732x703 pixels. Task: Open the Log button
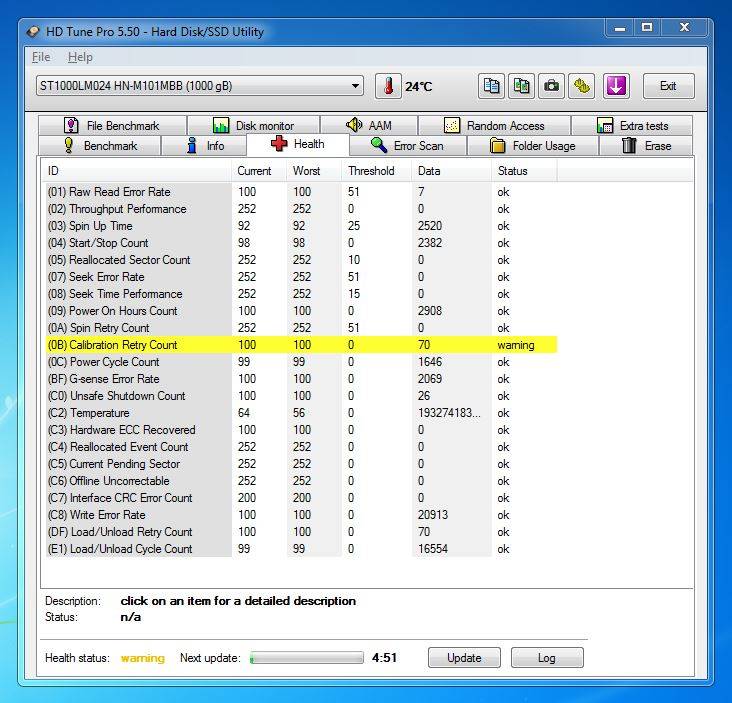[547, 658]
